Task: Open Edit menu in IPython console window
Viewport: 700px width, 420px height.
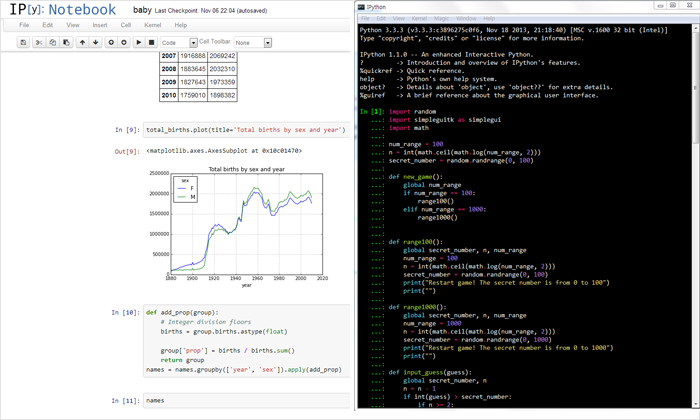Action: tap(381, 18)
